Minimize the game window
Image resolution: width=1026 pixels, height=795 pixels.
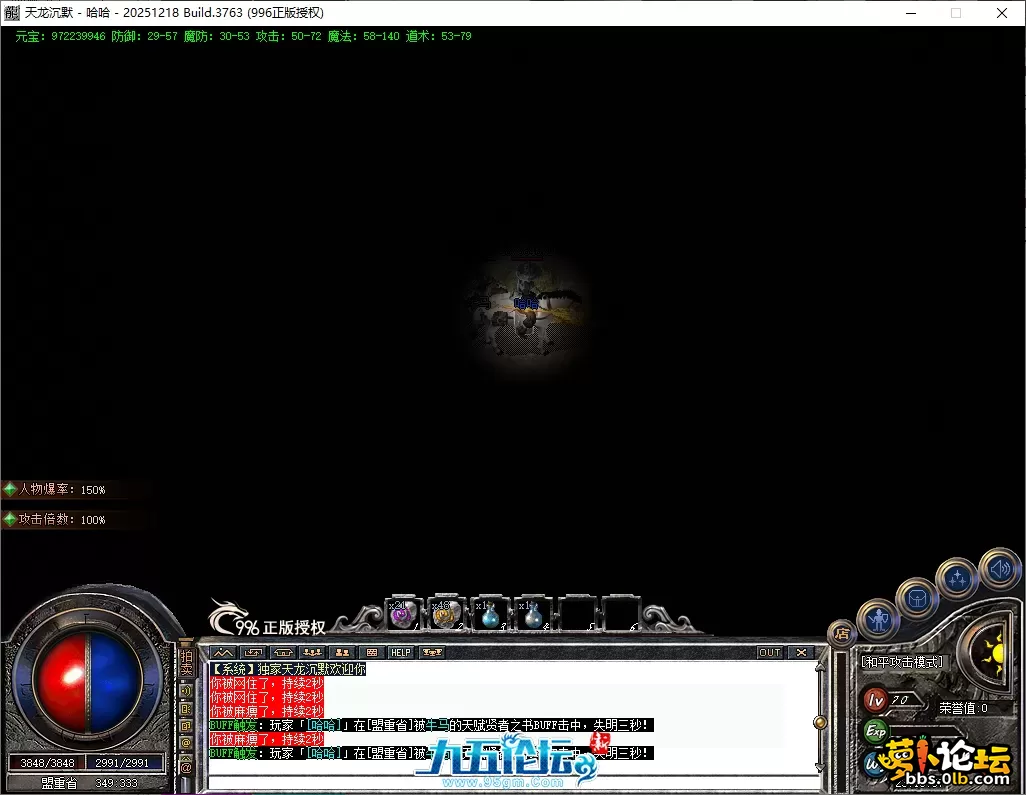click(x=910, y=13)
